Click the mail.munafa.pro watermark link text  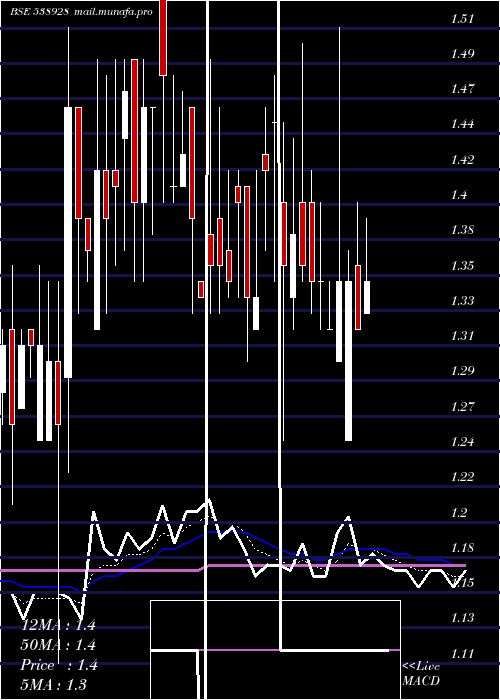[x=113, y=12]
